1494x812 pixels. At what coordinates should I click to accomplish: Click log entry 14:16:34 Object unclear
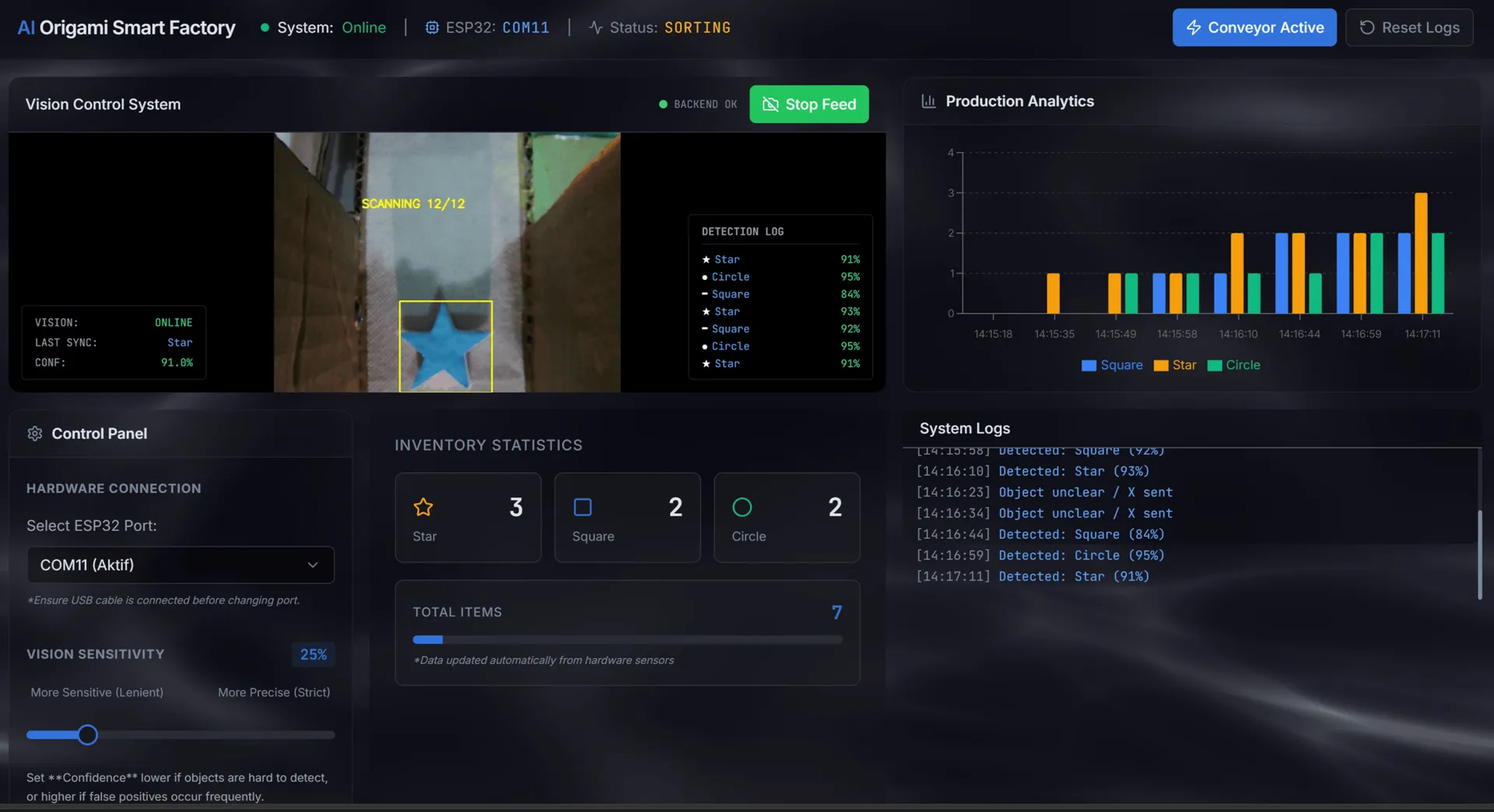coord(1044,513)
